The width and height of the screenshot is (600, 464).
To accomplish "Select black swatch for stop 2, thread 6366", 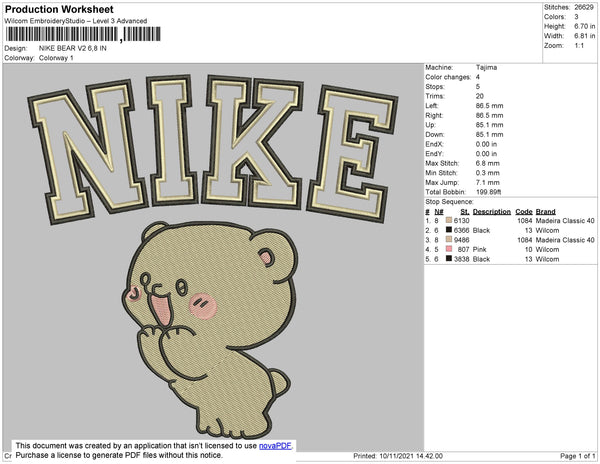I will (x=449, y=230).
